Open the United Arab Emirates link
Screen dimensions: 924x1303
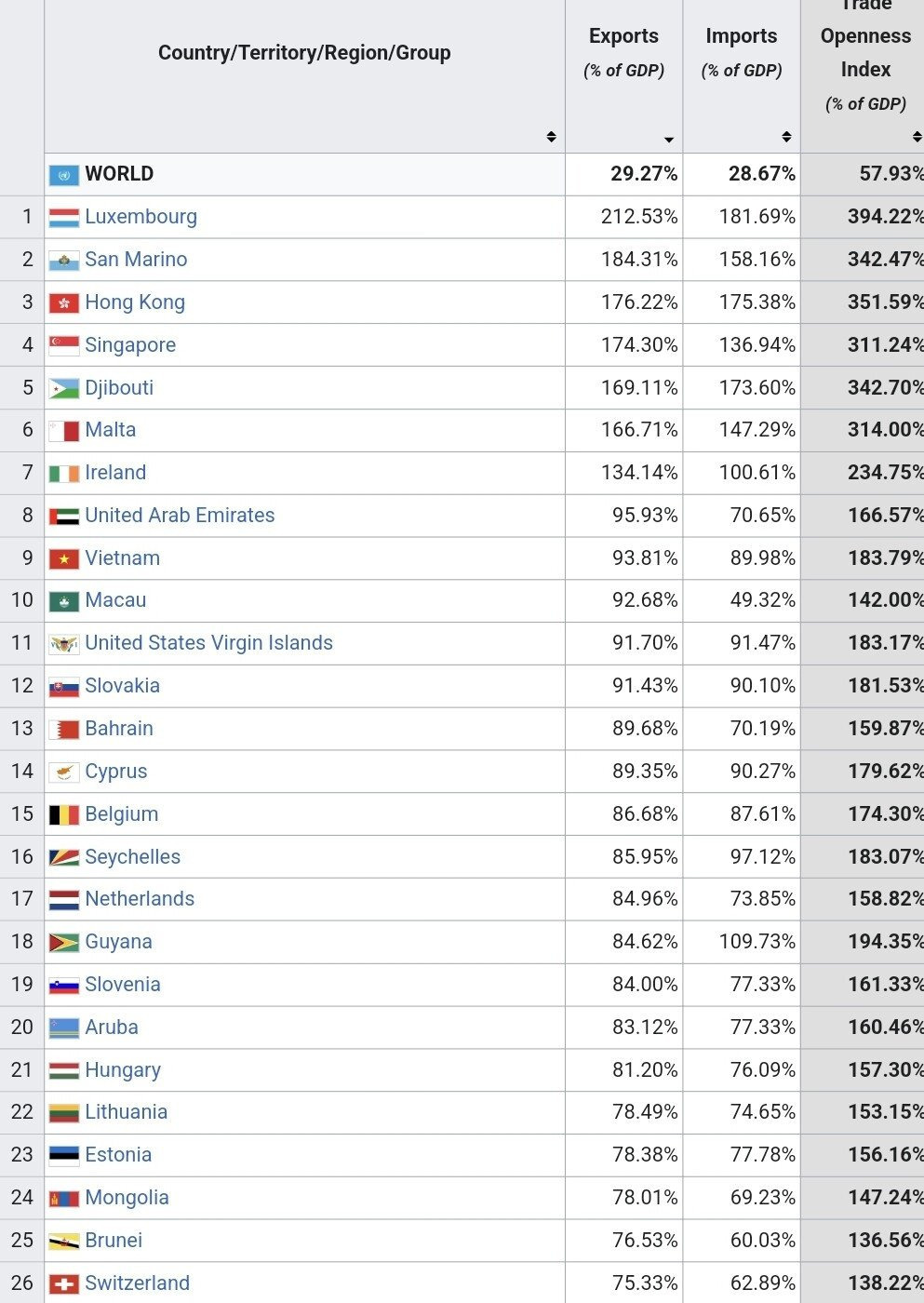point(180,516)
